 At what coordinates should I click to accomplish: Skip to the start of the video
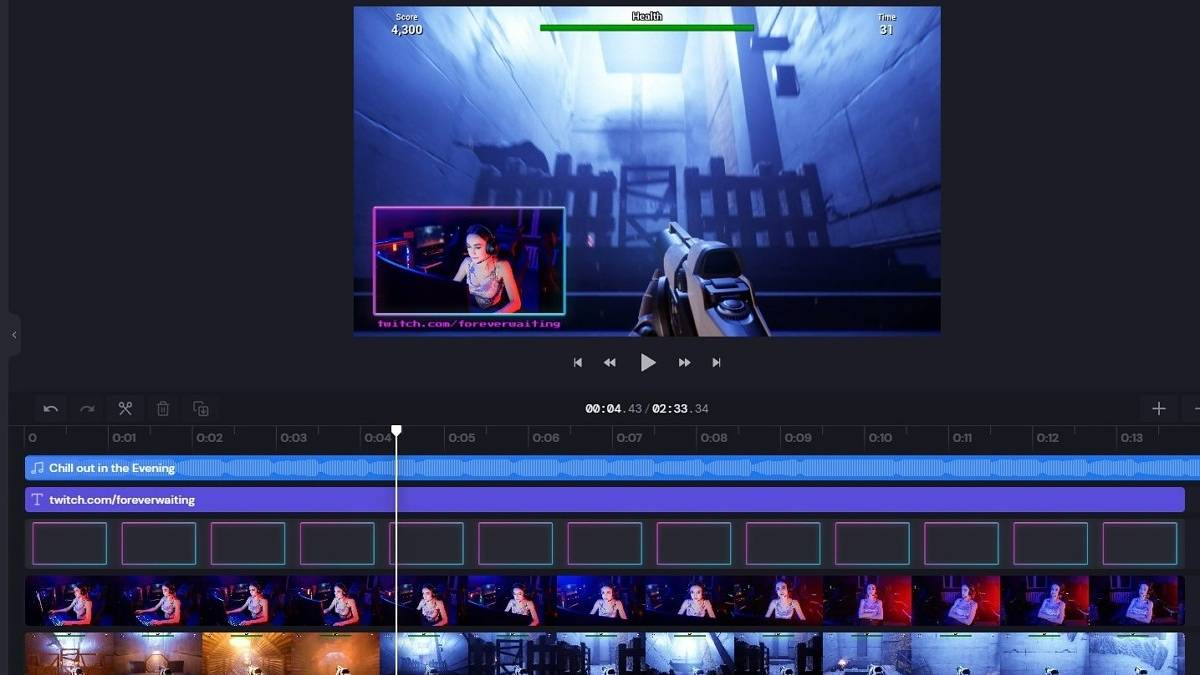click(x=577, y=362)
